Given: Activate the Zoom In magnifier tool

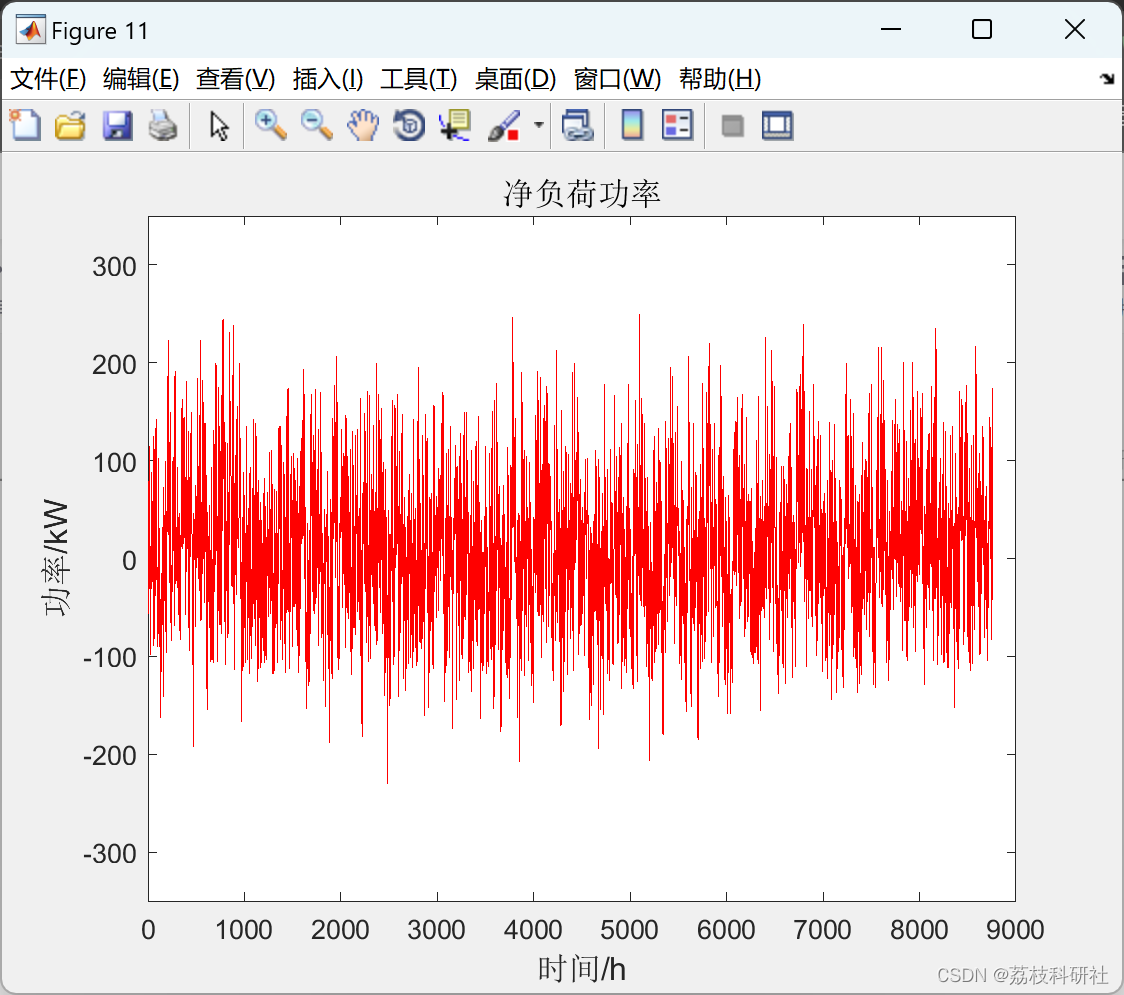Looking at the screenshot, I should 271,125.
